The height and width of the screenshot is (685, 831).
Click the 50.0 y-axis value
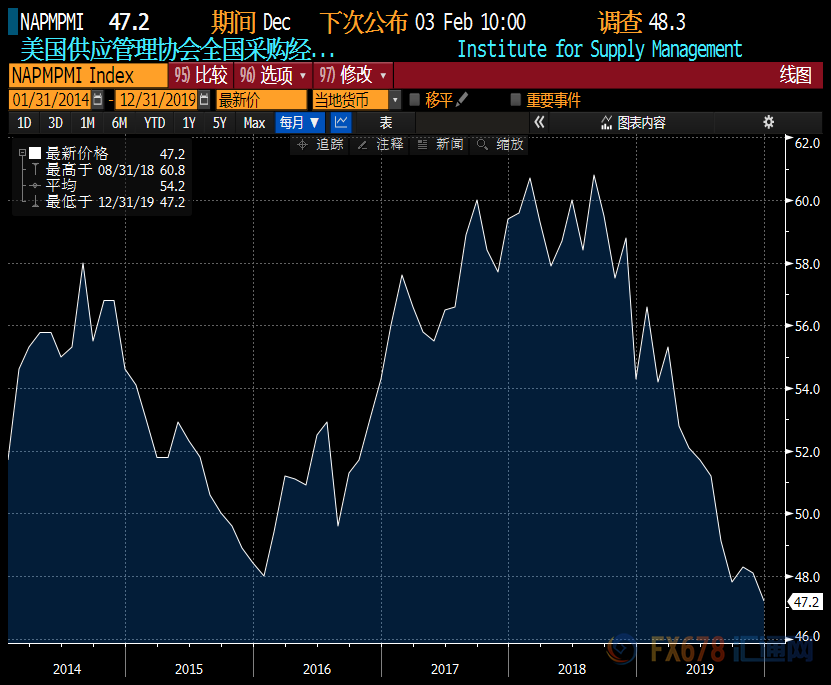click(807, 514)
